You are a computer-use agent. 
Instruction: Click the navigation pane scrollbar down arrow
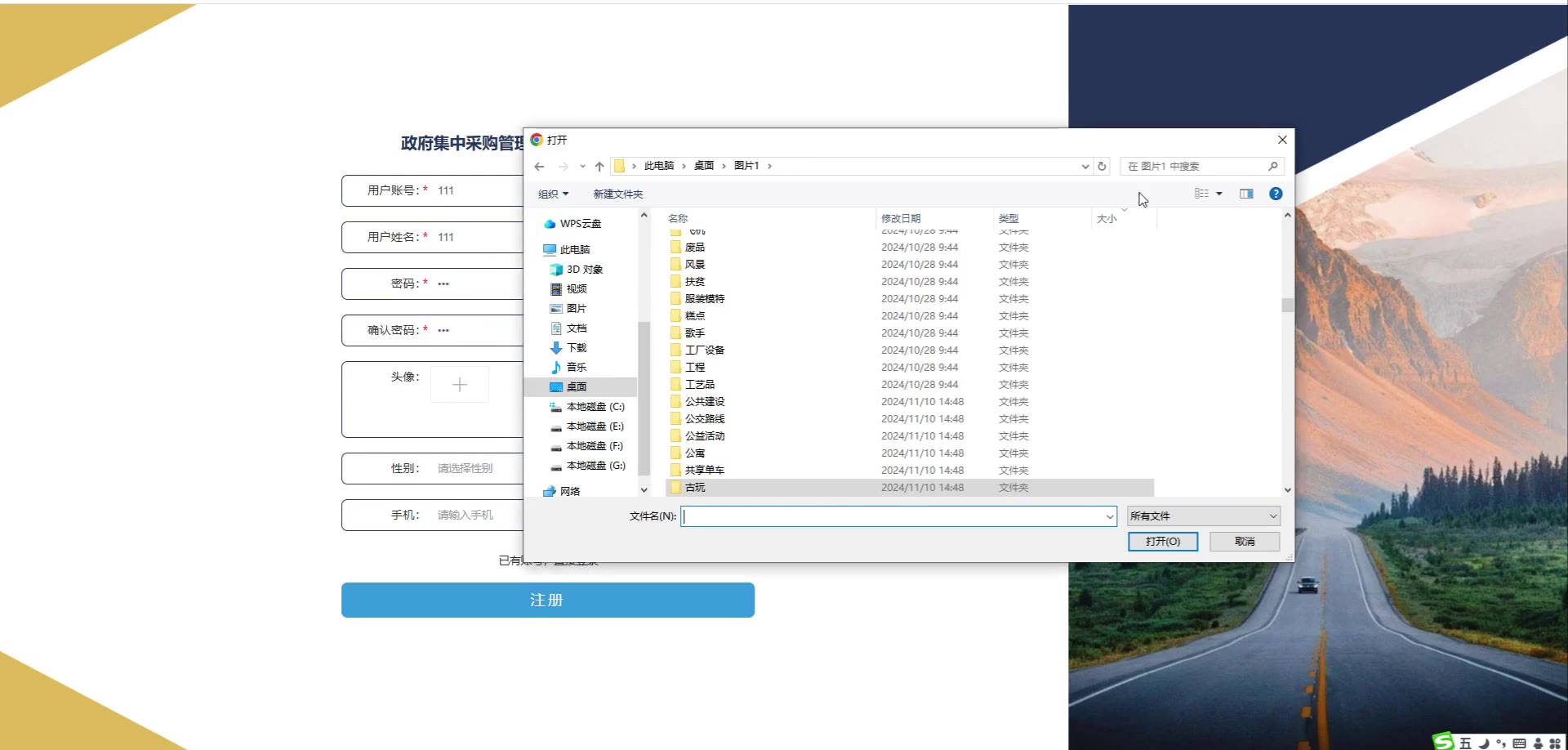644,490
